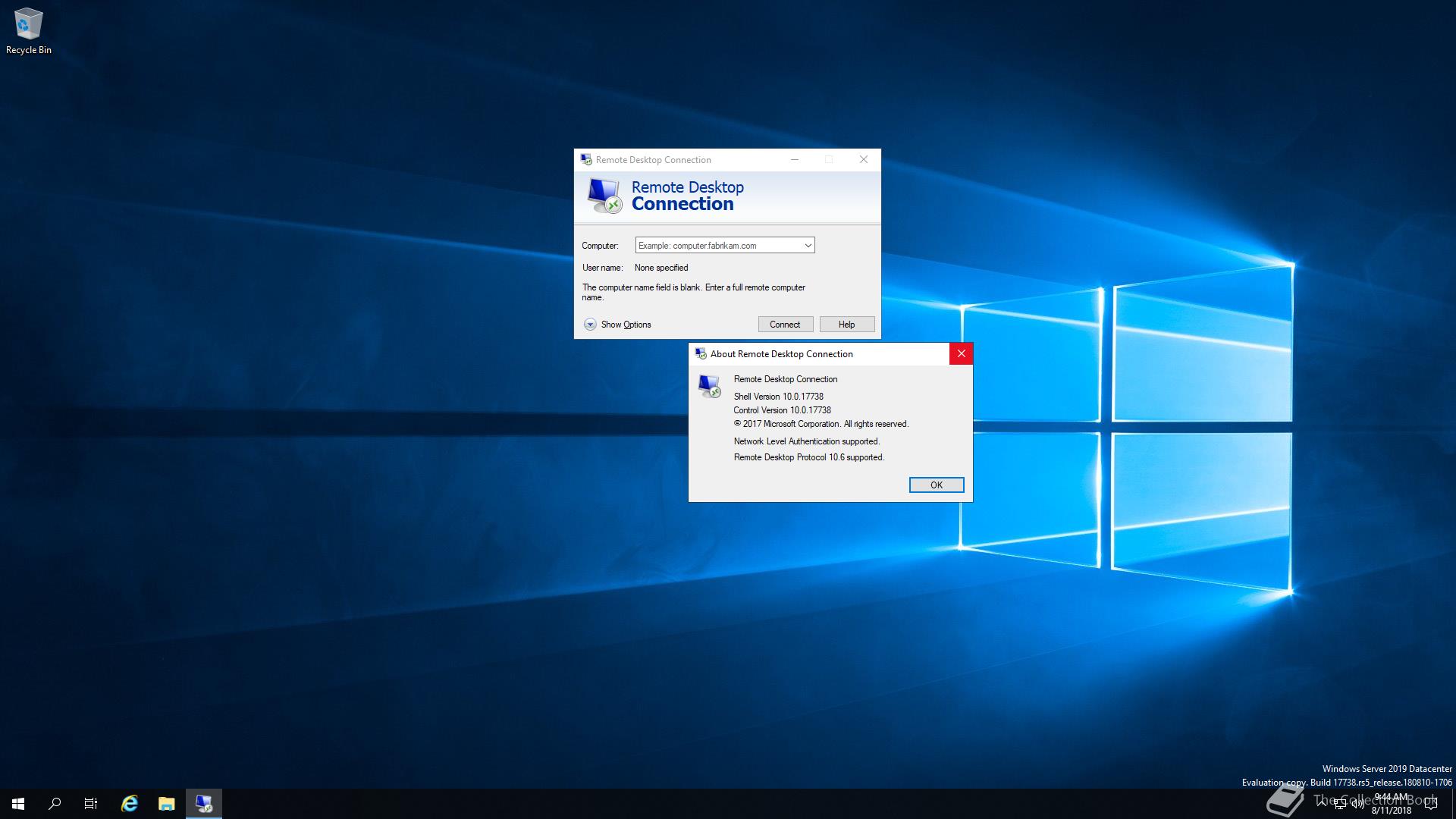Click the date 8/11/2018 in taskbar

point(1392,811)
